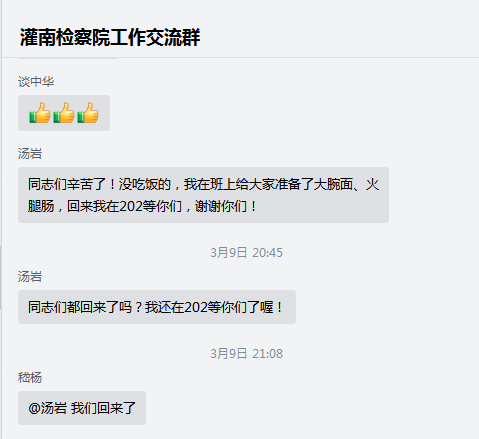Click the text 谢谢你们 in 汤岩's message
Screen dimensions: 479x439
click(221, 206)
